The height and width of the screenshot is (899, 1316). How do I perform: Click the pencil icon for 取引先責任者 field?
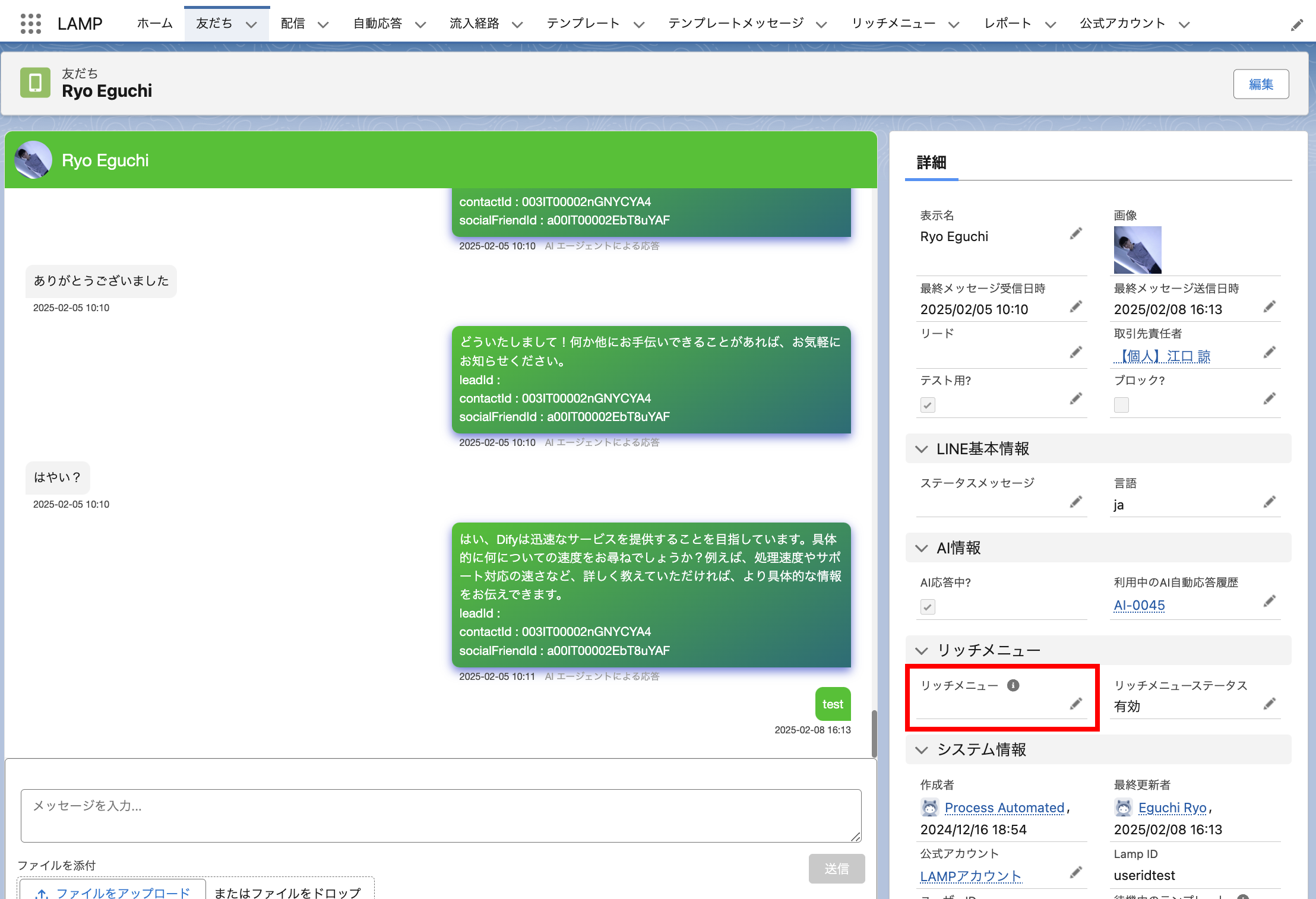pos(1269,353)
